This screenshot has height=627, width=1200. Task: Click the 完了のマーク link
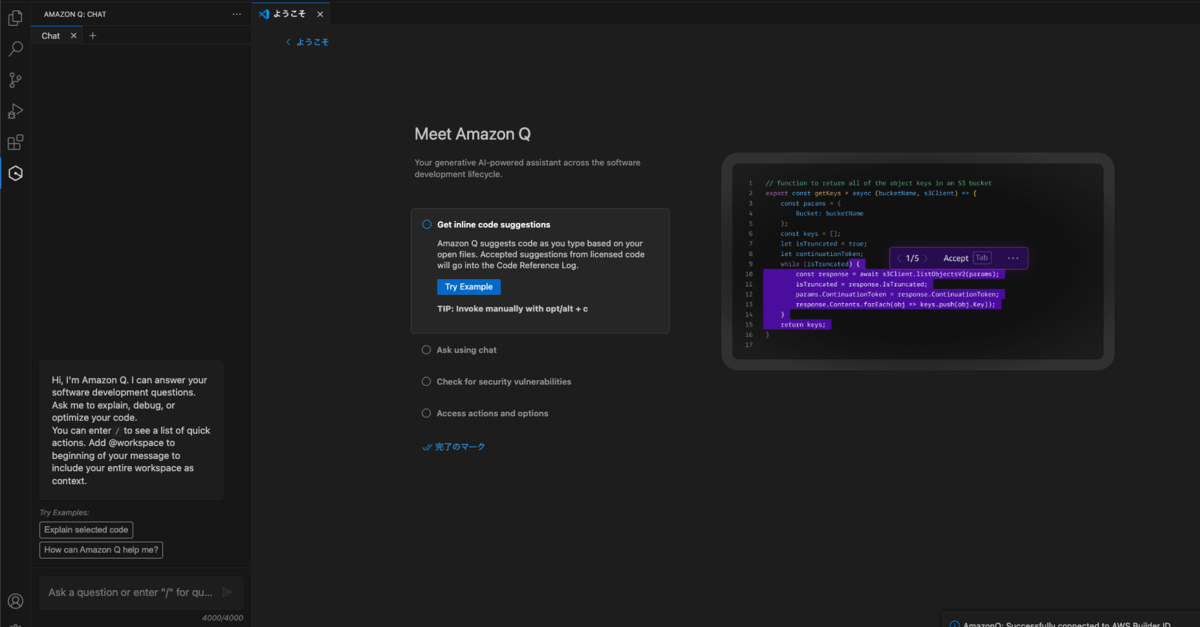click(x=454, y=447)
